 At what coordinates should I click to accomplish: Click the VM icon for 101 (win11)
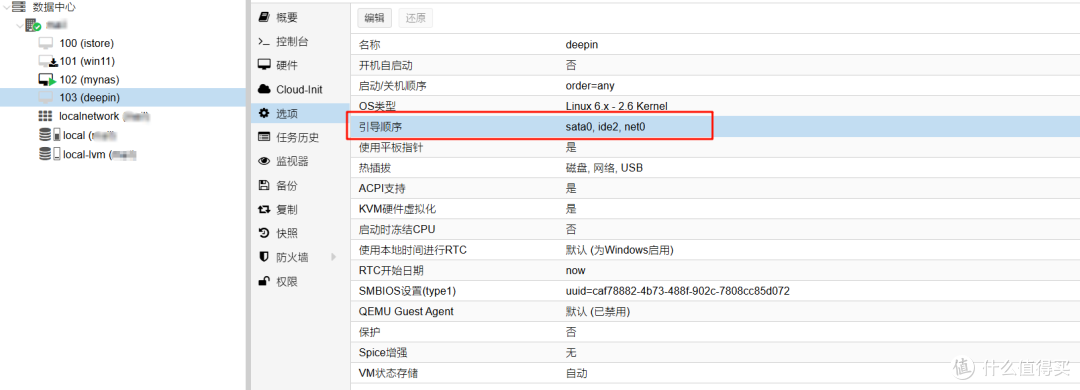[x=47, y=61]
